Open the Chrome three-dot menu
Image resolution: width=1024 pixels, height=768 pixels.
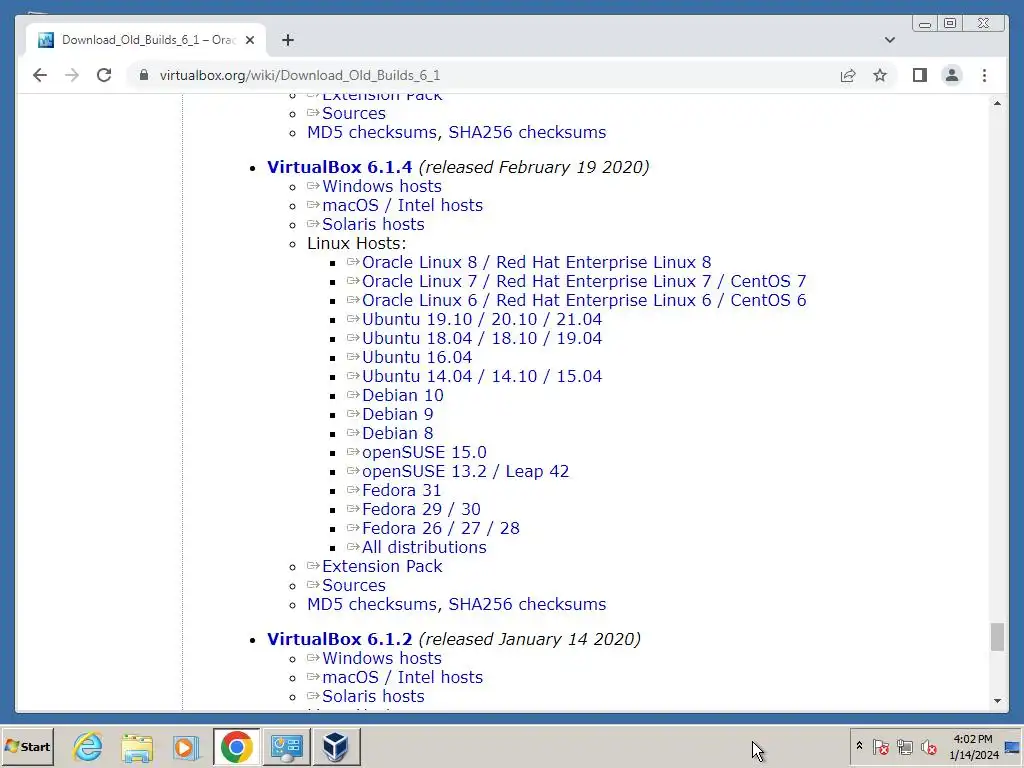pos(984,75)
